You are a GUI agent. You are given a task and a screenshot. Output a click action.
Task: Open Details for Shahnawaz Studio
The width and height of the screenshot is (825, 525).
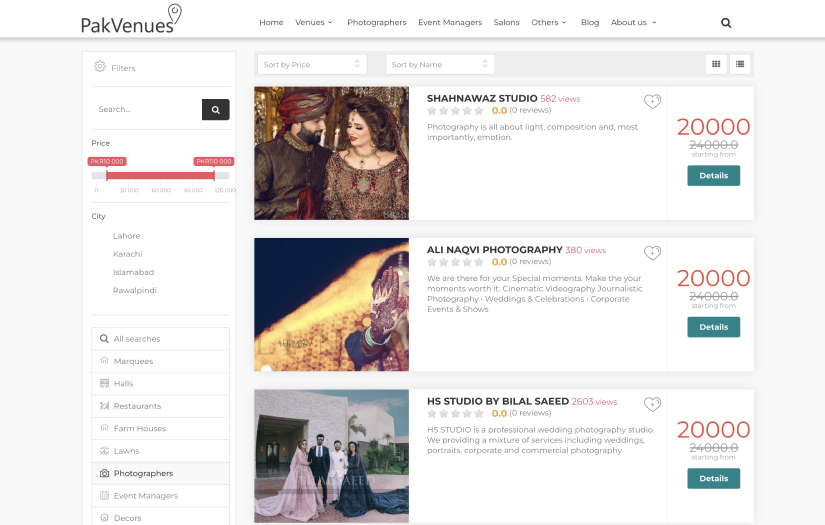point(713,176)
